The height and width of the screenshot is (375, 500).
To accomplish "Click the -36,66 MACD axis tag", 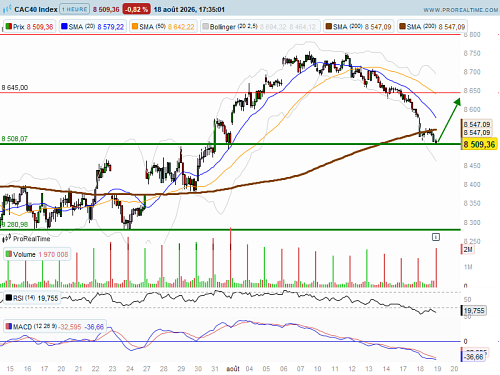I will [x=474, y=357].
